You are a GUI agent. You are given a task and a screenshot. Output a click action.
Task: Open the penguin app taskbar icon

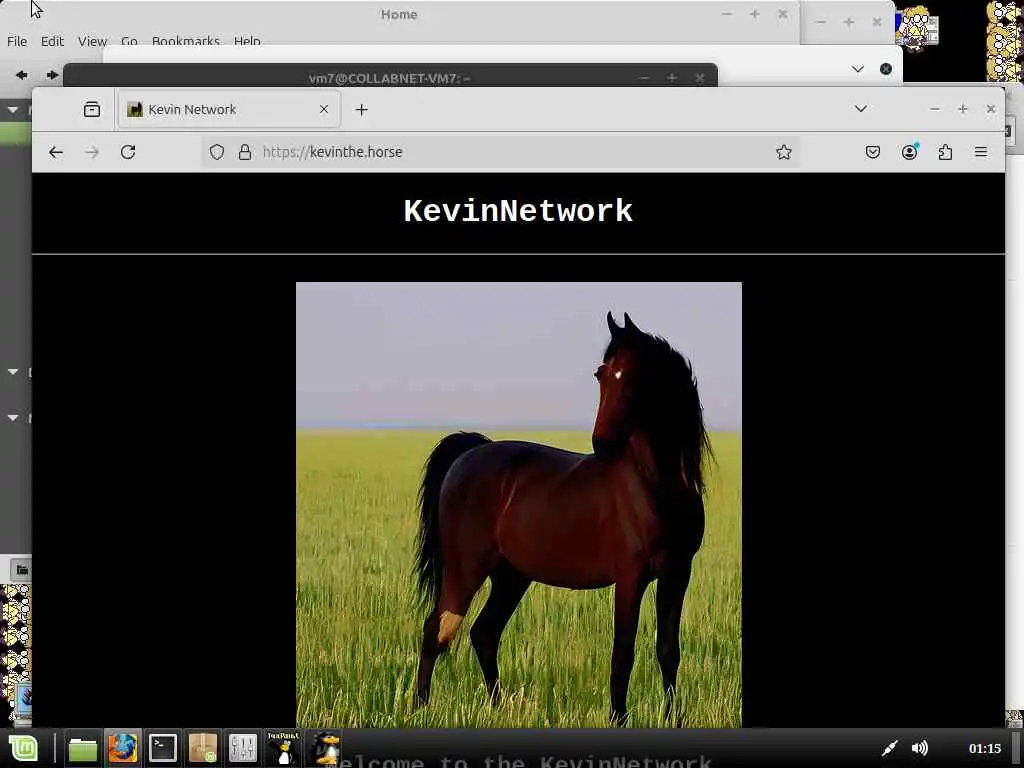[325, 748]
